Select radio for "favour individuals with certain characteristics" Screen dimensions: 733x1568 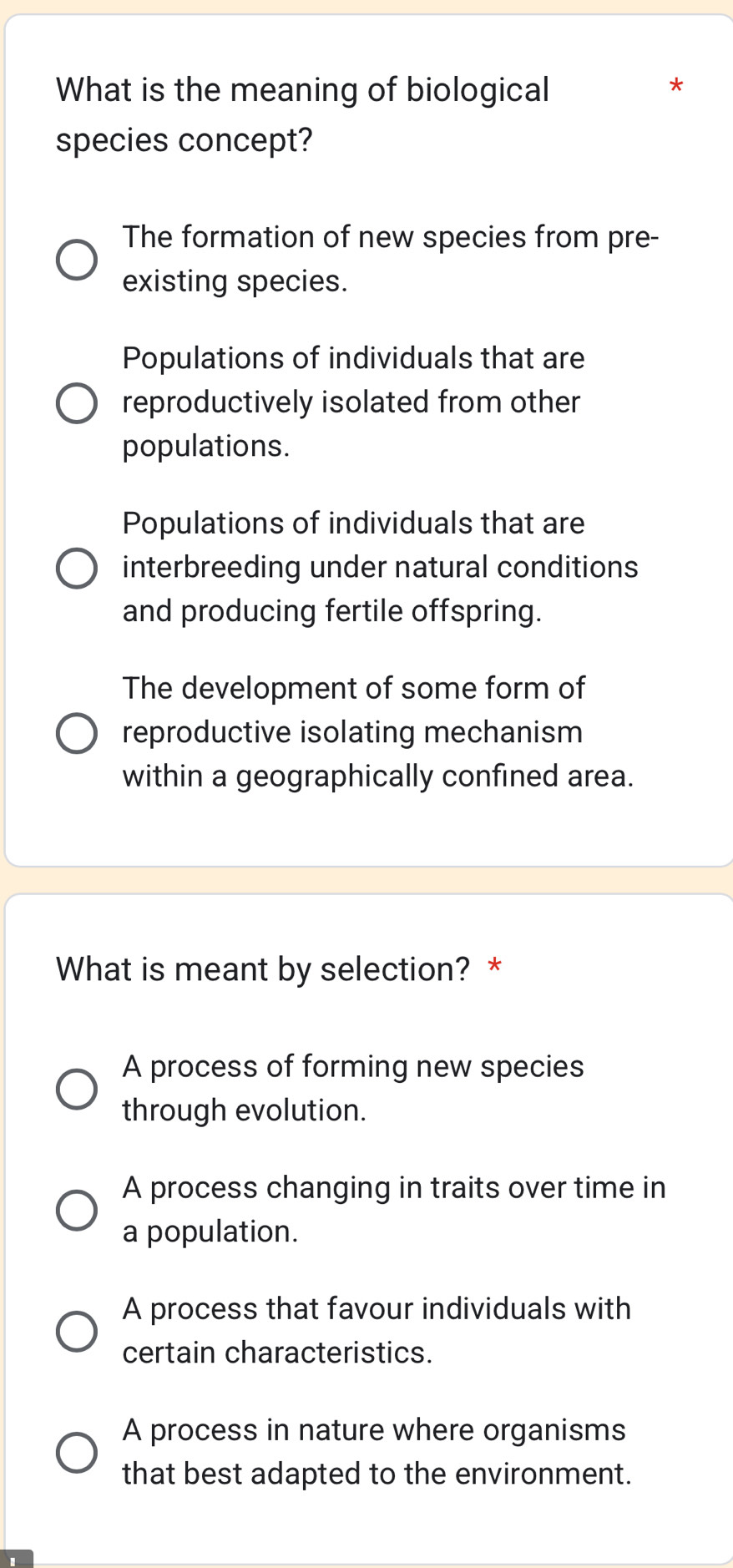[x=76, y=1330]
